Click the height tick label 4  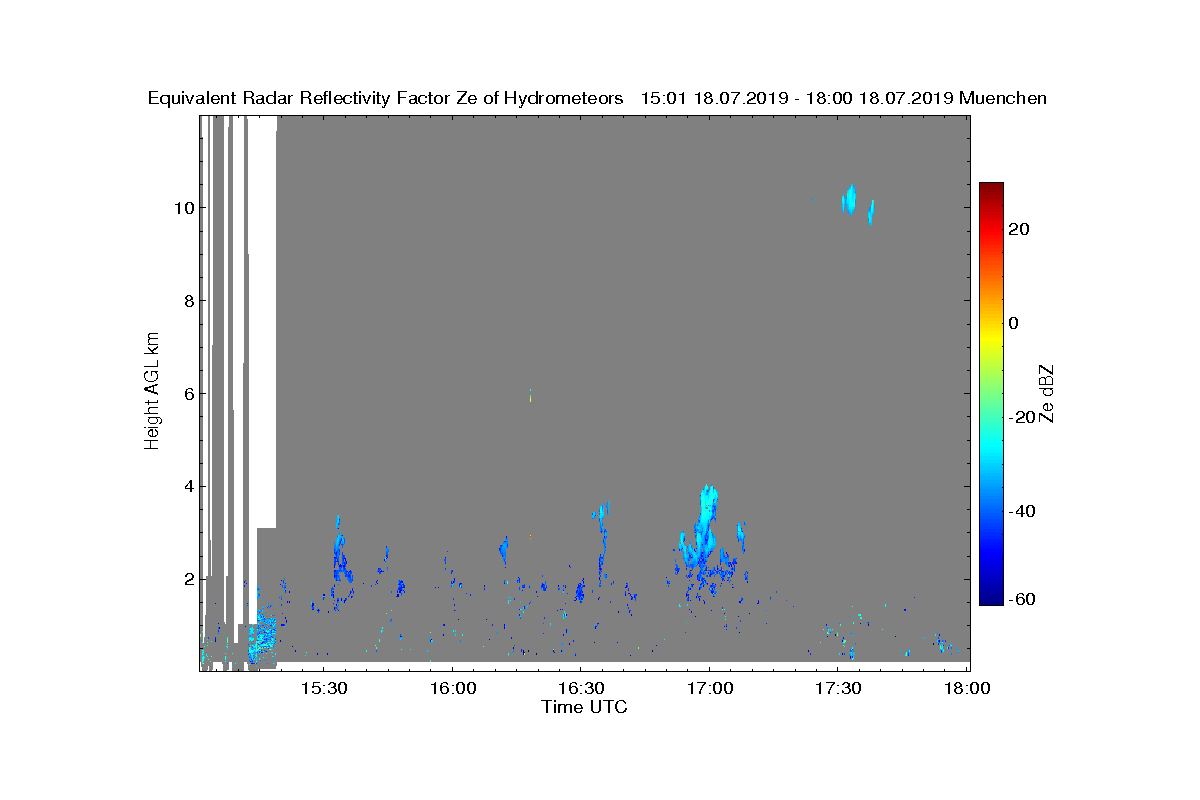tap(188, 487)
